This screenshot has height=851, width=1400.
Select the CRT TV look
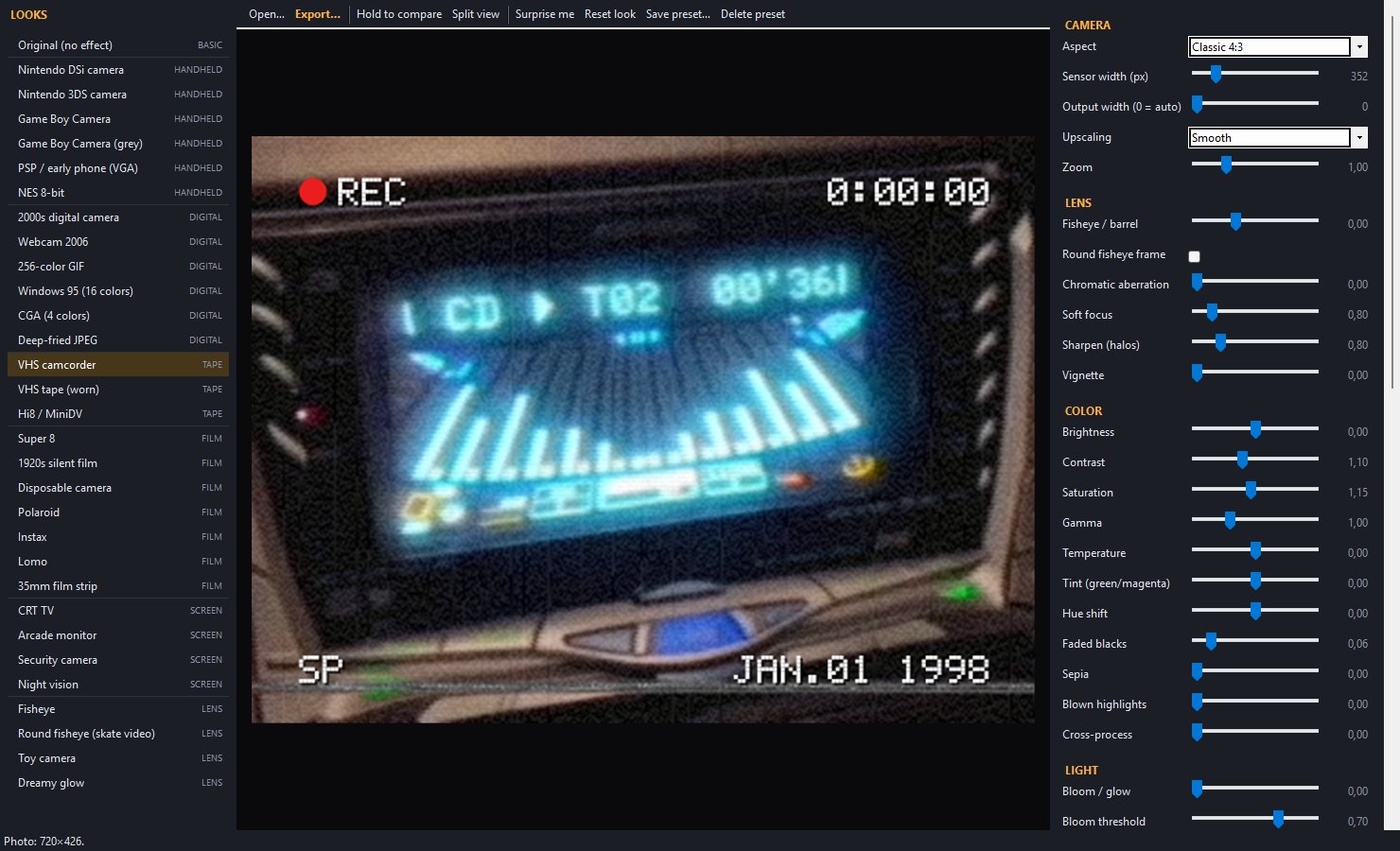118,611
